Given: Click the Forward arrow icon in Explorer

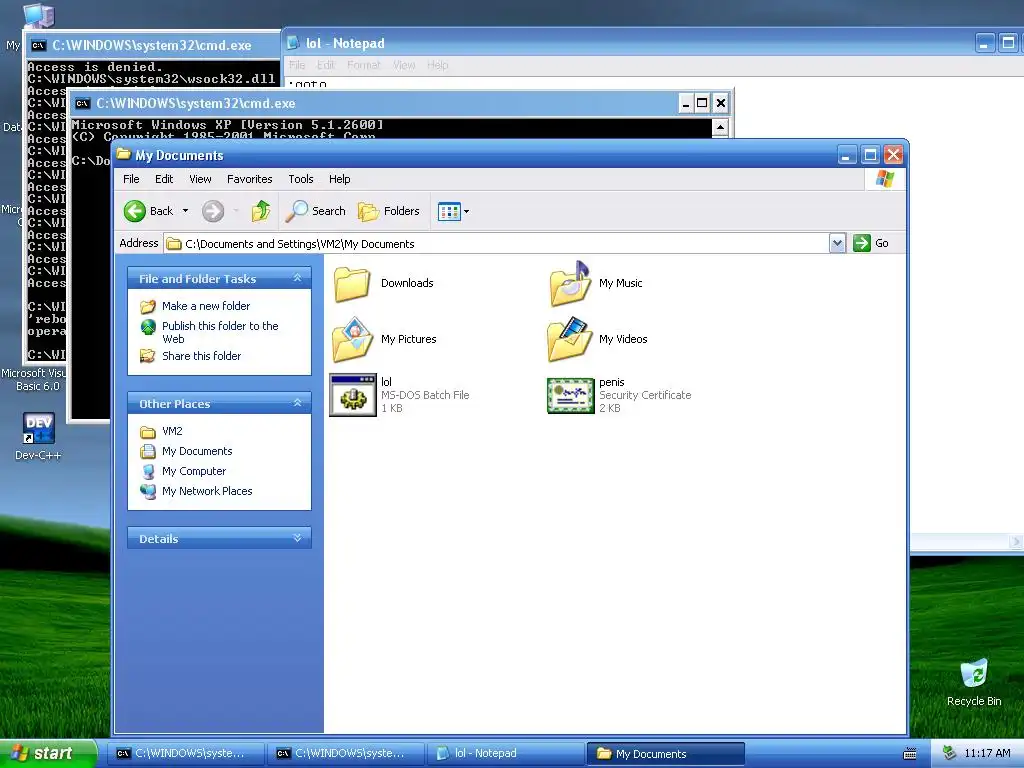Looking at the screenshot, I should [x=213, y=211].
